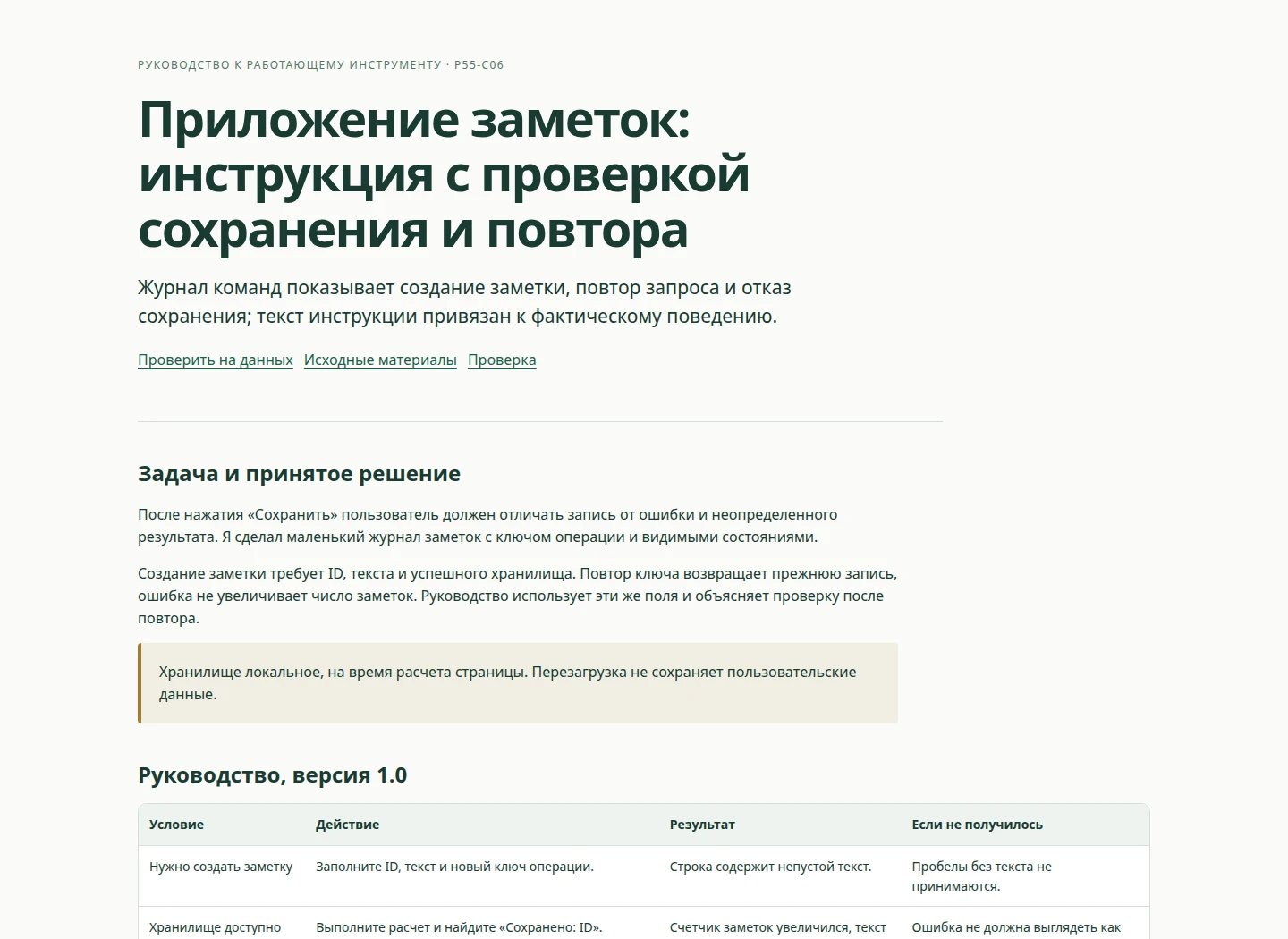The height and width of the screenshot is (939, 1288).
Task: Click the note about local storage «Хранилище локальное»
Action: click(518, 683)
